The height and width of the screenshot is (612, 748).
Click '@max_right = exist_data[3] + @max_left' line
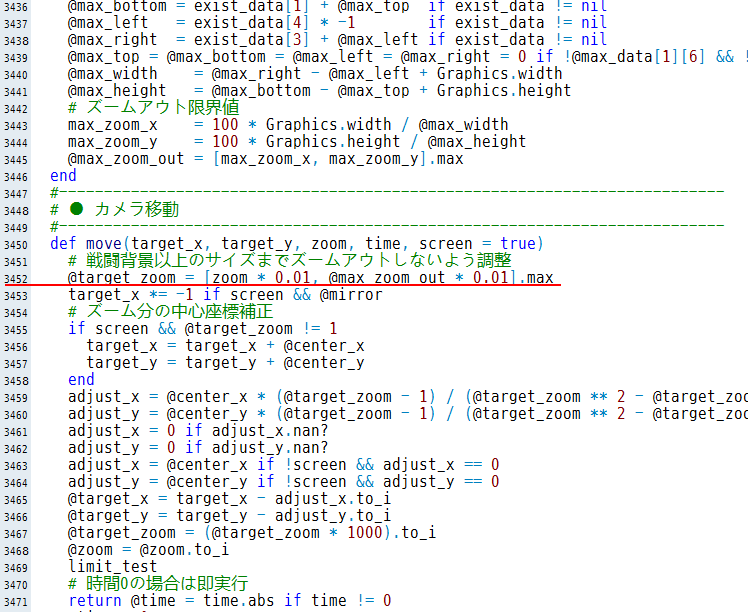click(337, 40)
